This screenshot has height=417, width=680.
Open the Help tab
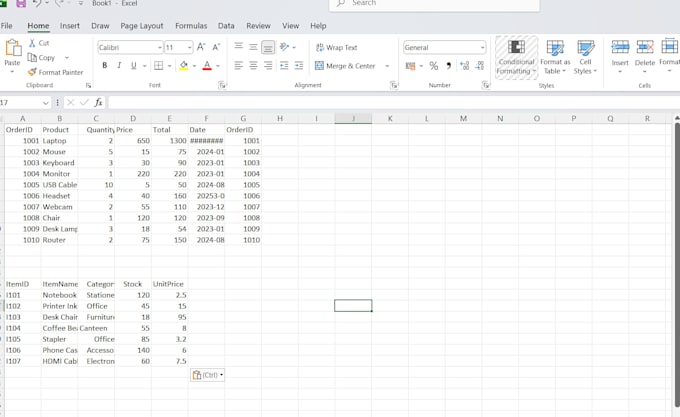click(318, 26)
